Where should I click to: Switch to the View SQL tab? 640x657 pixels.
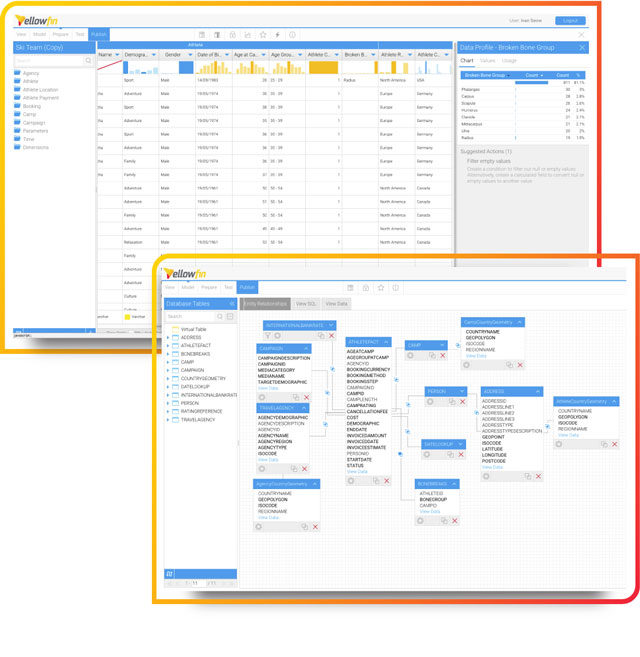306,304
